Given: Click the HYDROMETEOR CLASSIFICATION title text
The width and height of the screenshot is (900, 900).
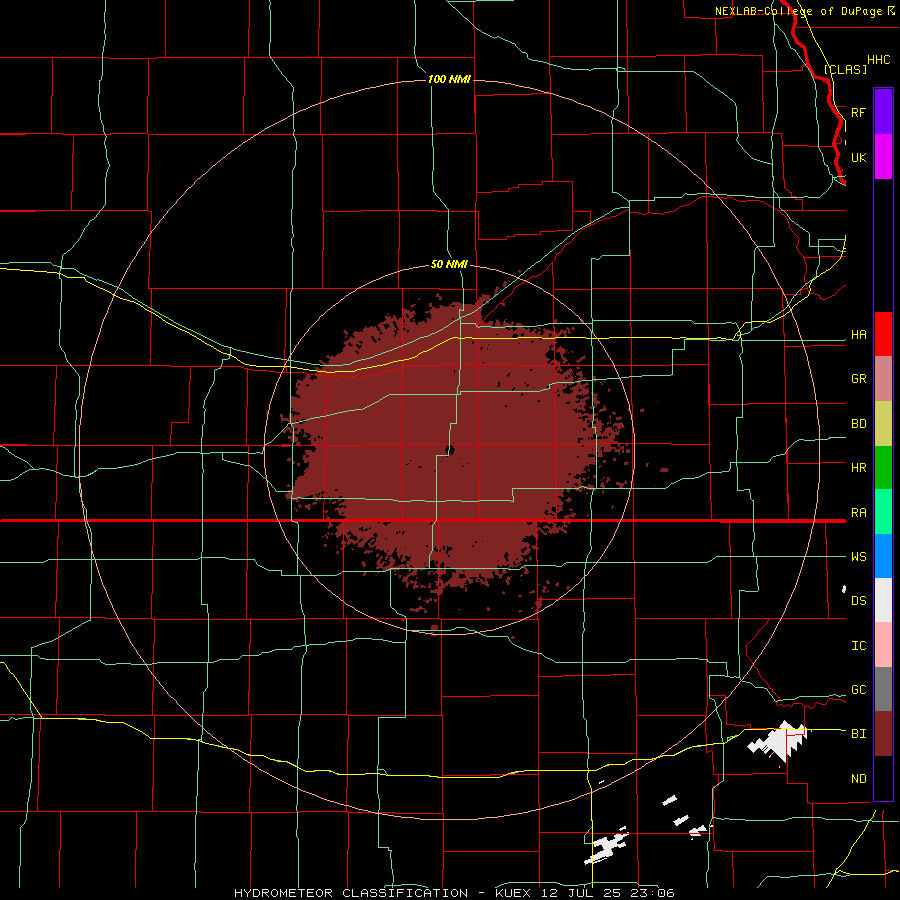Looking at the screenshot, I should pos(351,893).
